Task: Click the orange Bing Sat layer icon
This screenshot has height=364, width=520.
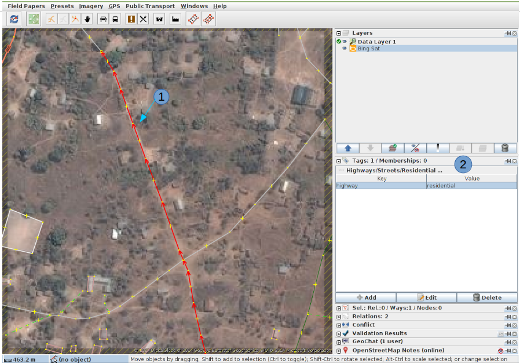Action: point(353,49)
